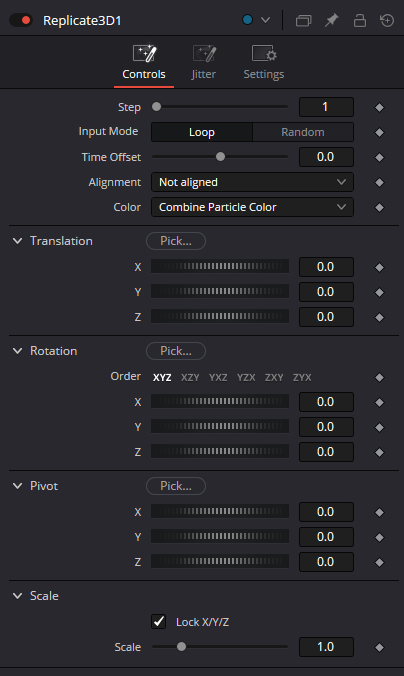Image resolution: width=404 pixels, height=676 pixels.
Task: Click the Step slider handle
Action: 157,106
